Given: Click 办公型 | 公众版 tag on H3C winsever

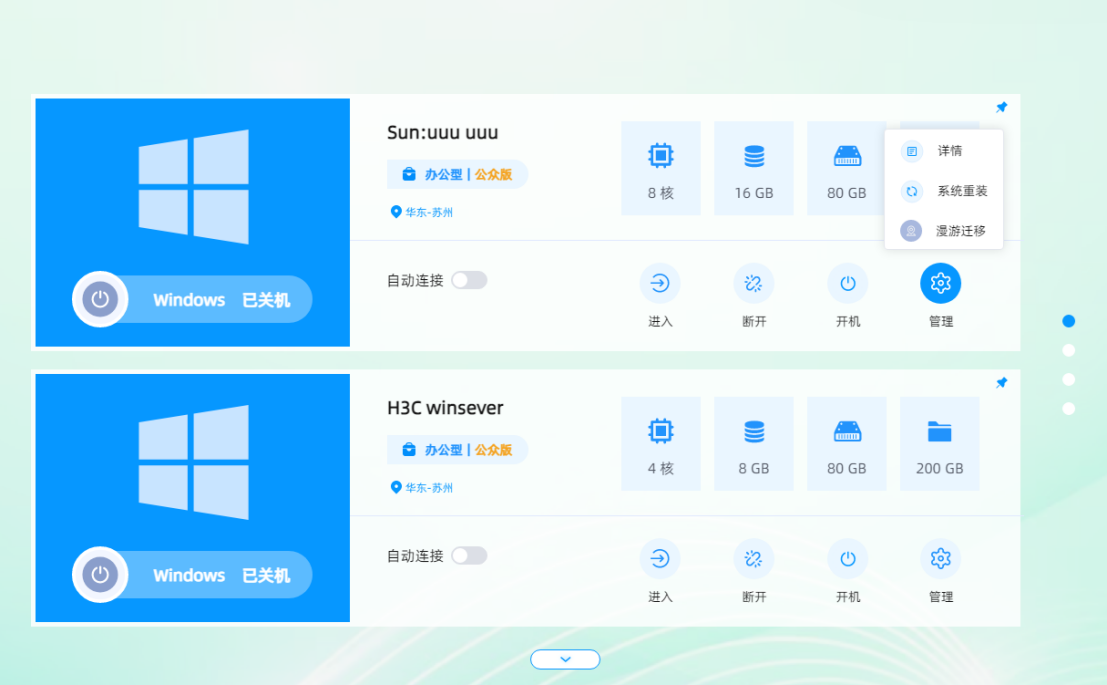Looking at the screenshot, I should pyautogui.click(x=457, y=450).
